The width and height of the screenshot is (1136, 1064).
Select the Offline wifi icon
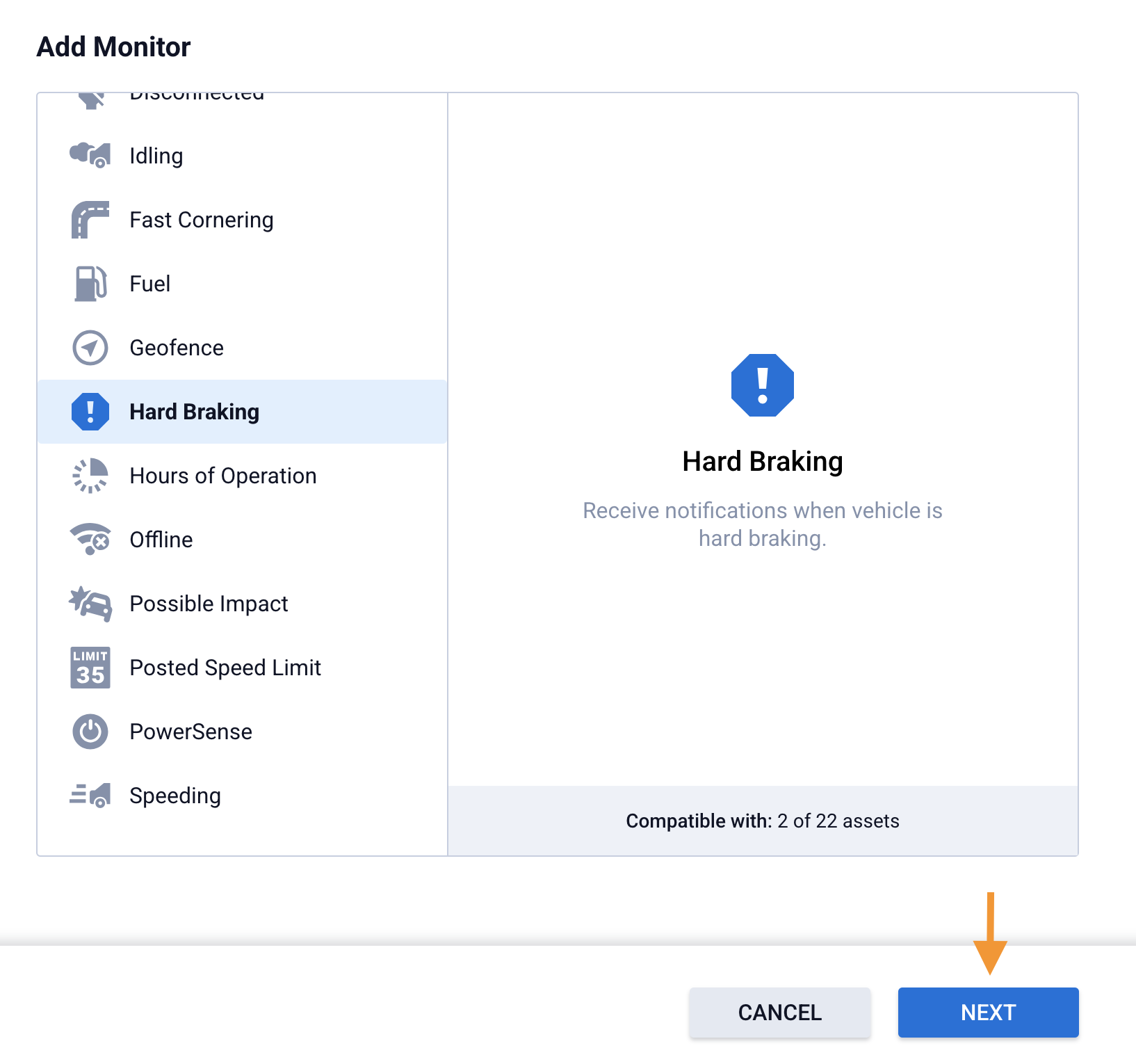coord(90,540)
